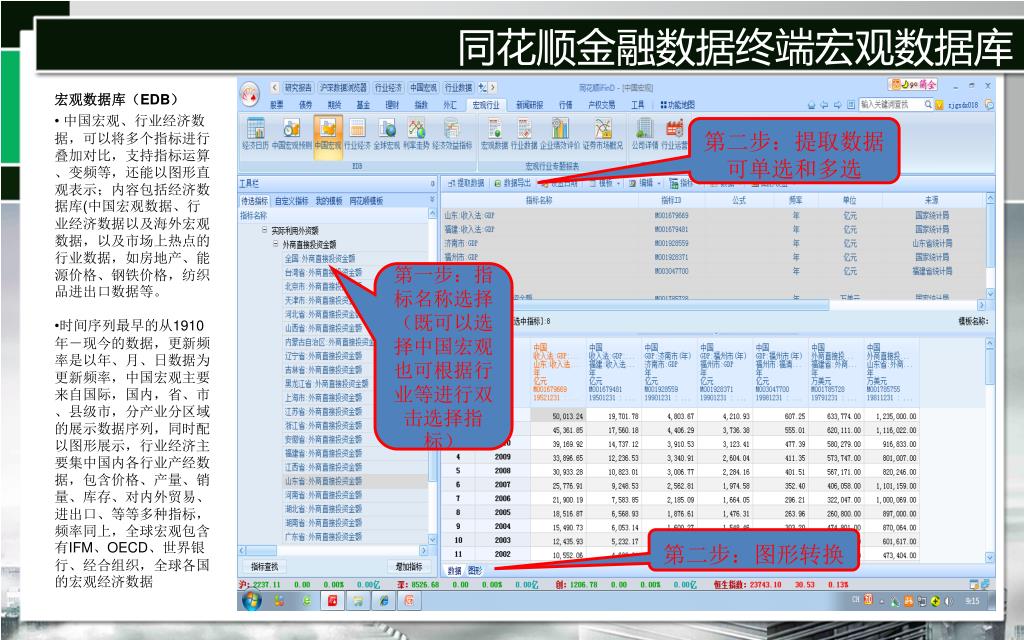This screenshot has width=1024, height=640.
Task: Switch to the 宏观行业 menu tab
Action: [485, 104]
